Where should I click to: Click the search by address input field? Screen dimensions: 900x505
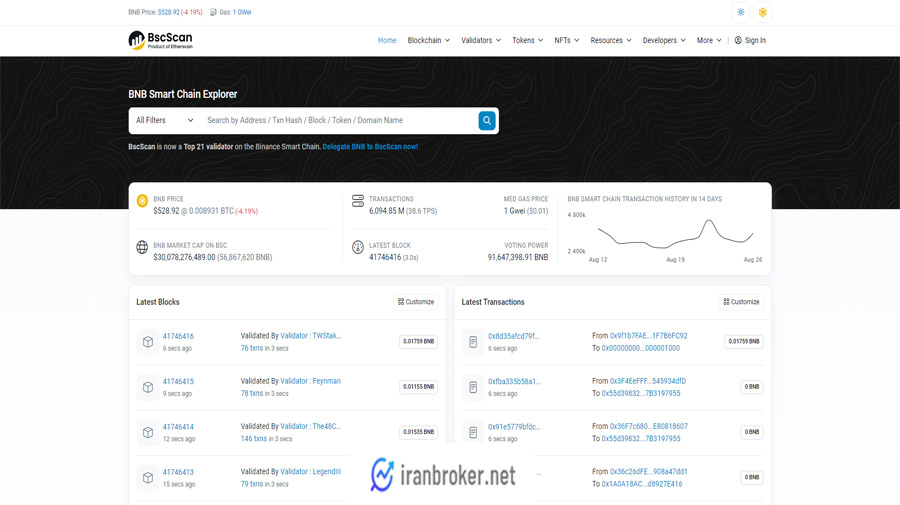click(x=339, y=121)
